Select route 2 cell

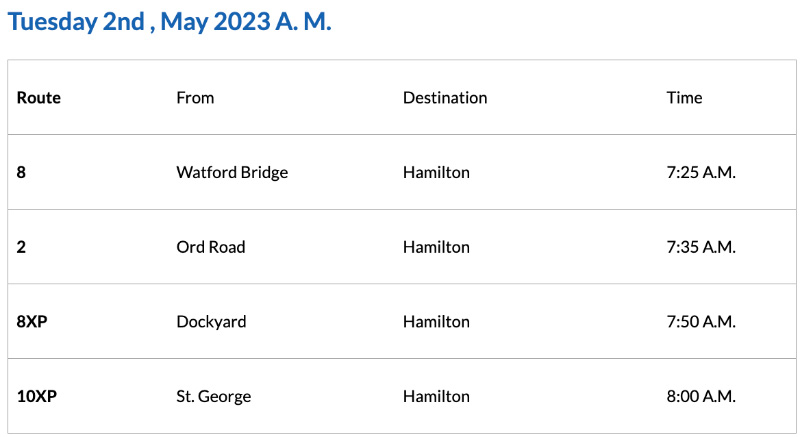[22, 247]
